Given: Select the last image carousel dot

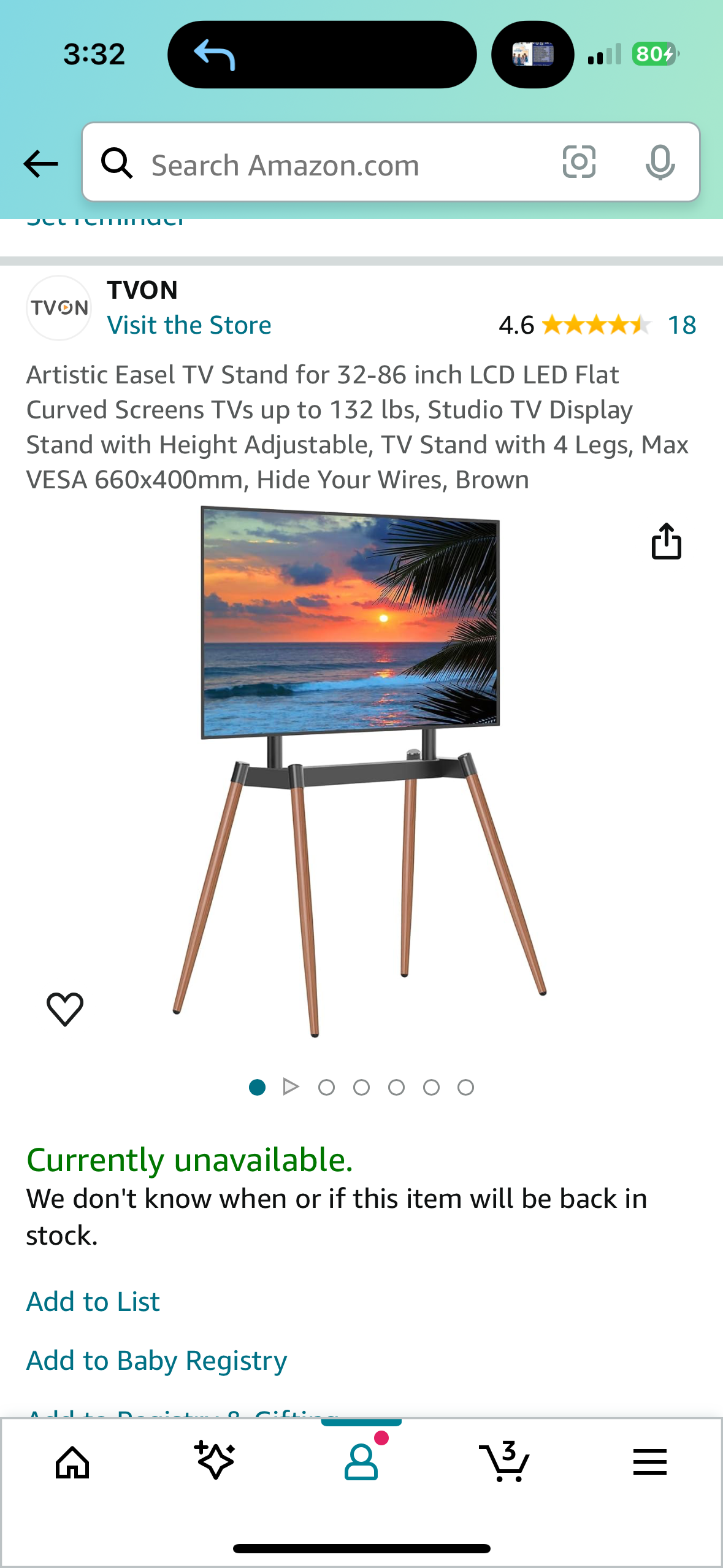Looking at the screenshot, I should pos(466,1087).
